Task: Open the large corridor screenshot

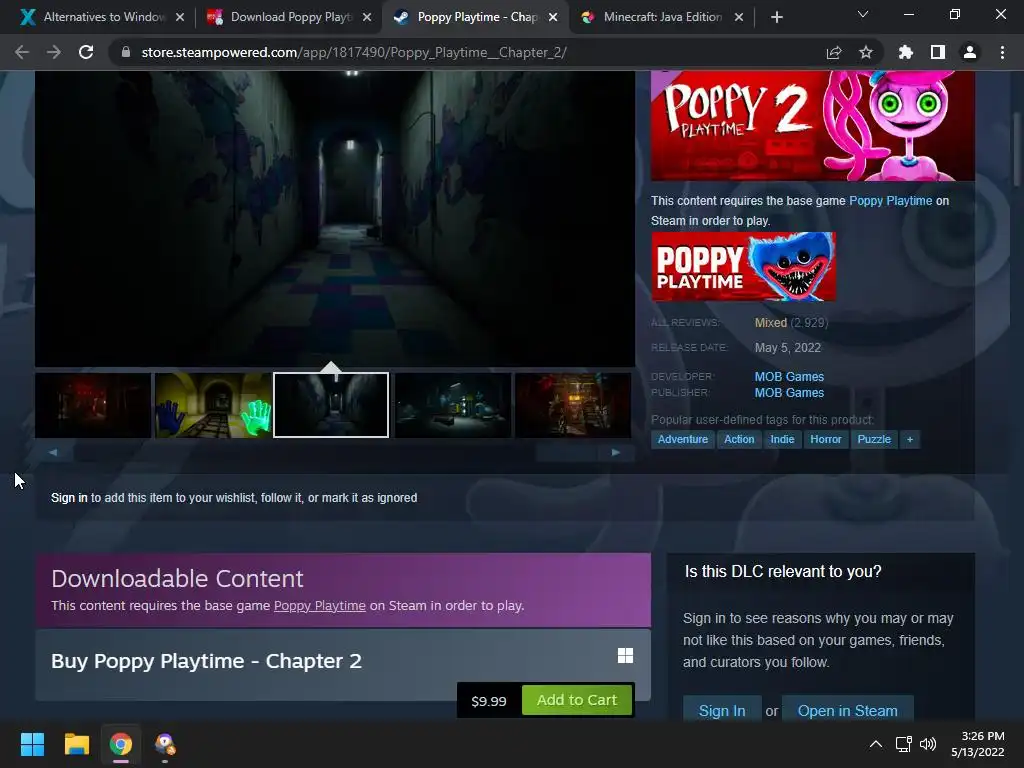Action: point(334,218)
